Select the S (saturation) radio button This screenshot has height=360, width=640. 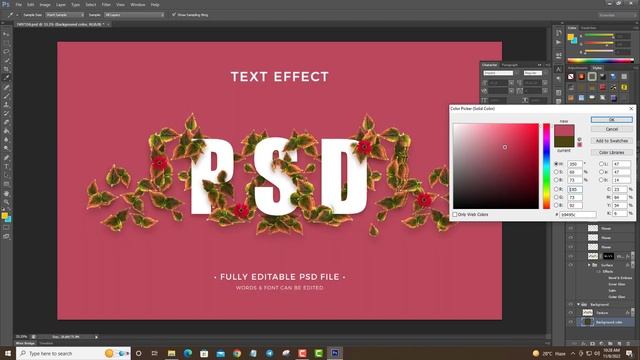pyautogui.click(x=556, y=172)
